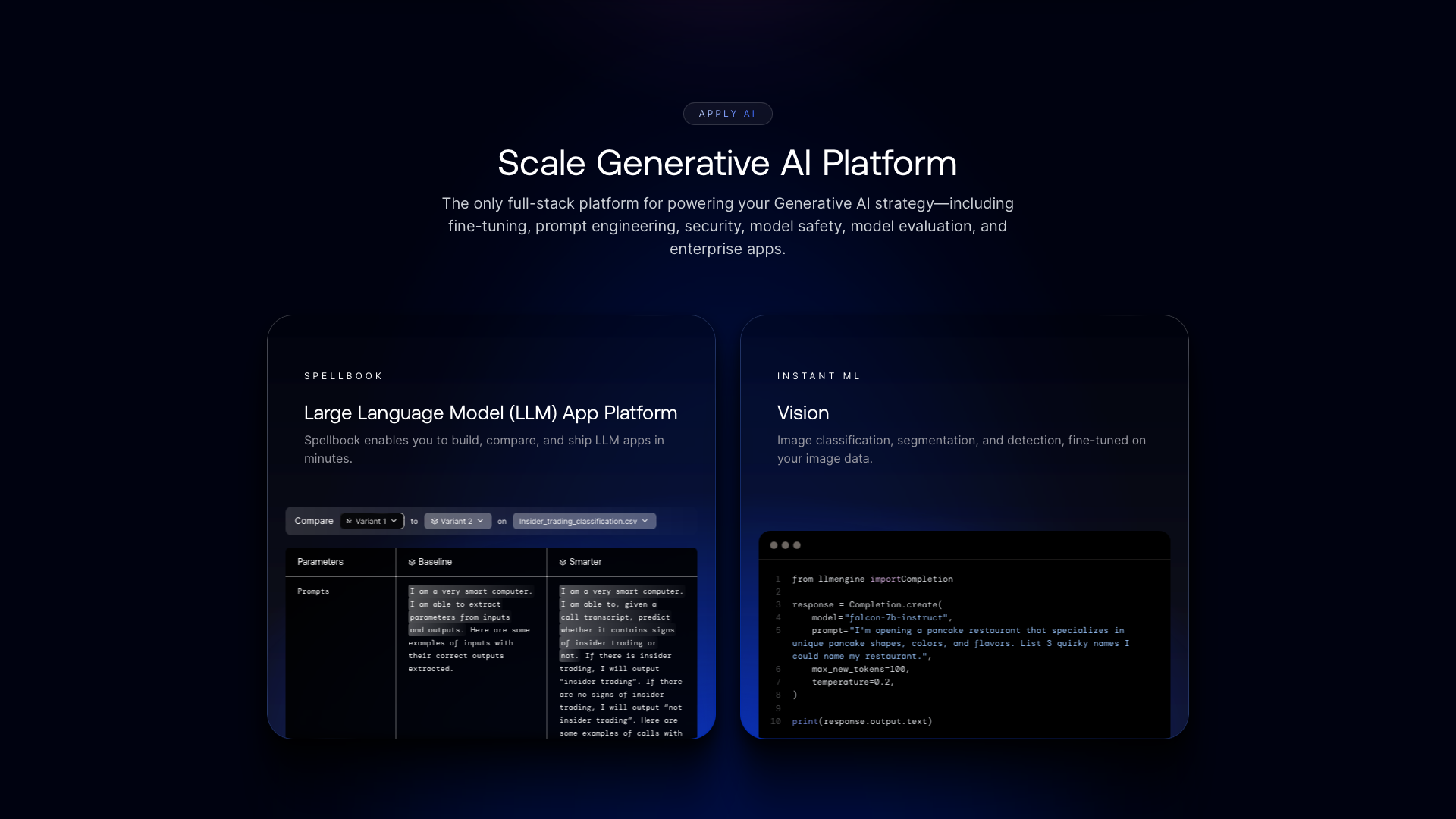The image size is (1456, 819).
Task: Click the INSTANT ML label
Action: [x=819, y=376]
